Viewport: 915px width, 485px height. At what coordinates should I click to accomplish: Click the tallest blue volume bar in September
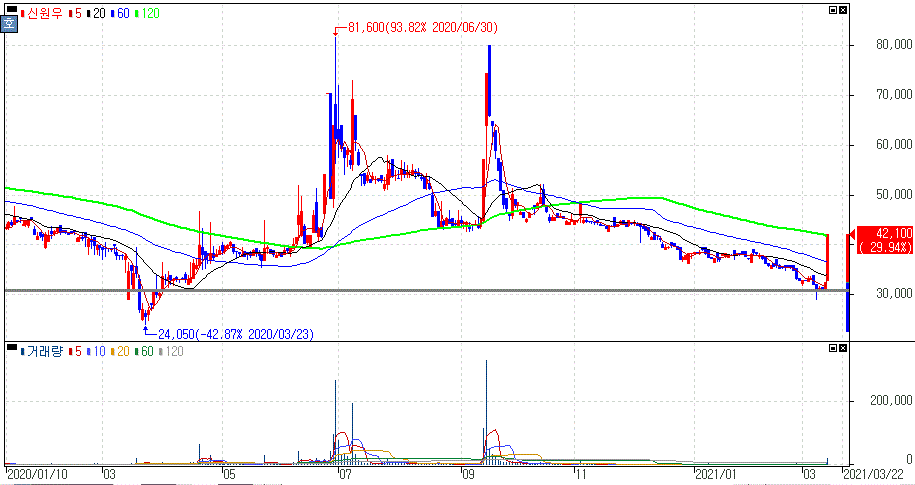click(487, 412)
